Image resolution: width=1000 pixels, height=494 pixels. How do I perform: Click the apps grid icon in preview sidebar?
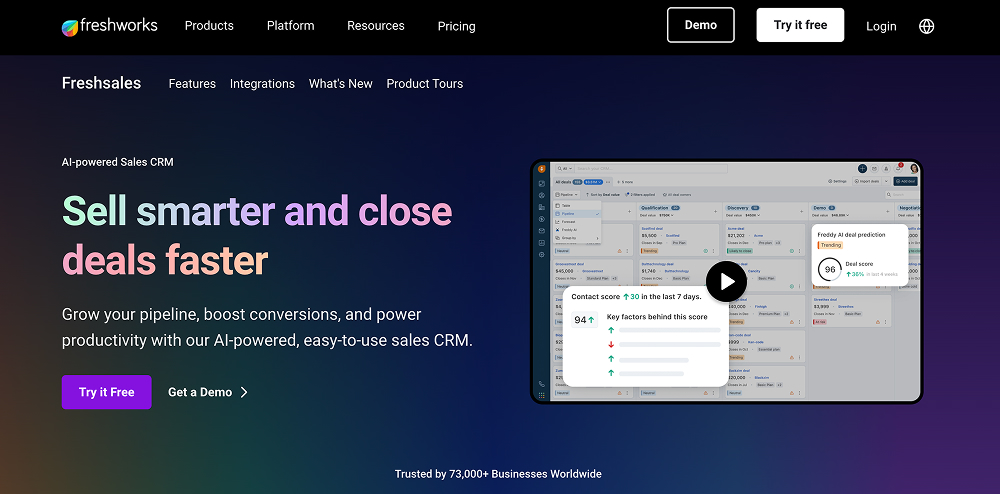point(541,395)
